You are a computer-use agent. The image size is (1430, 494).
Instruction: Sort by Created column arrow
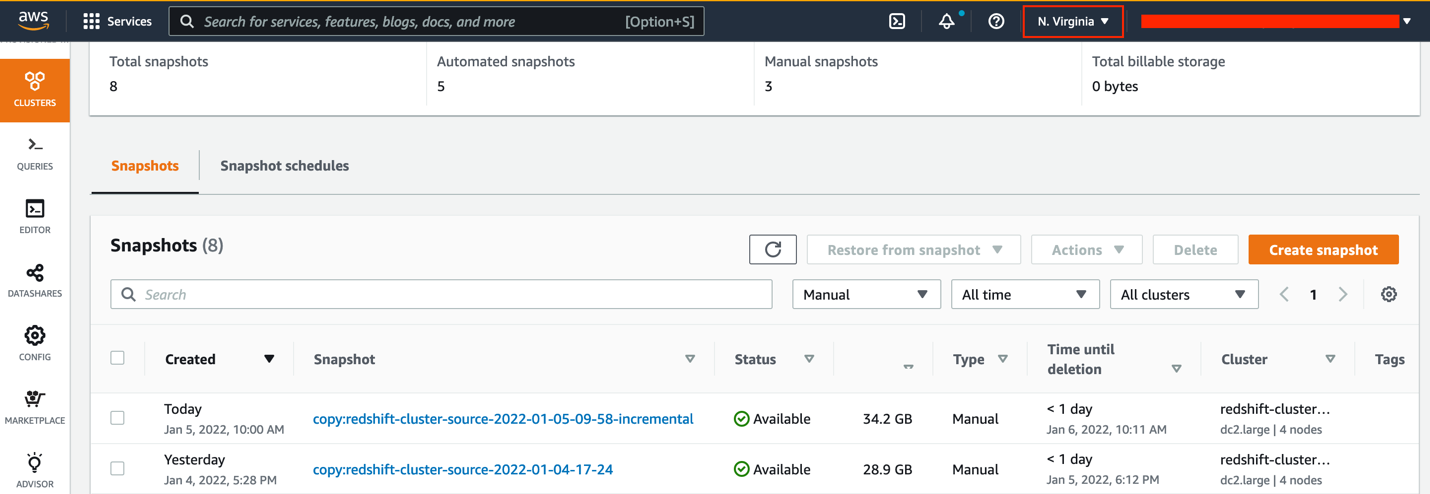[269, 359]
